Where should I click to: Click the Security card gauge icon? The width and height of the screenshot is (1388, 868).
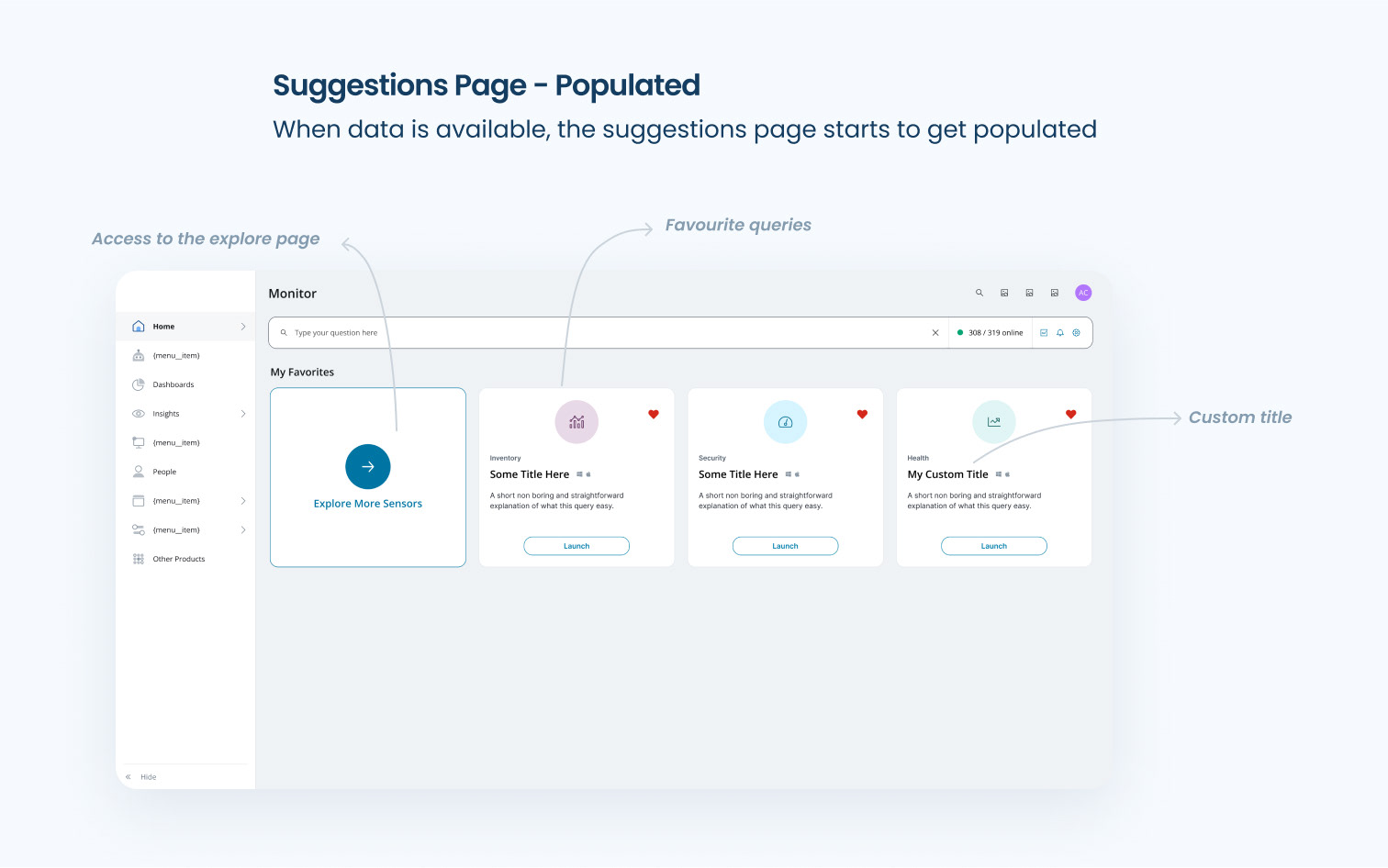click(x=785, y=422)
